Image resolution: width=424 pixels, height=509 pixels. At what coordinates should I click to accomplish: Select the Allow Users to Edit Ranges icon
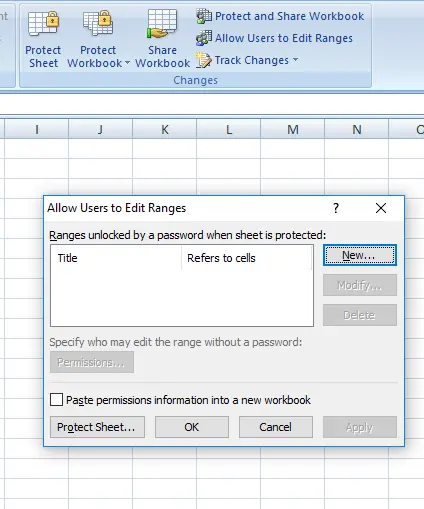[204, 38]
